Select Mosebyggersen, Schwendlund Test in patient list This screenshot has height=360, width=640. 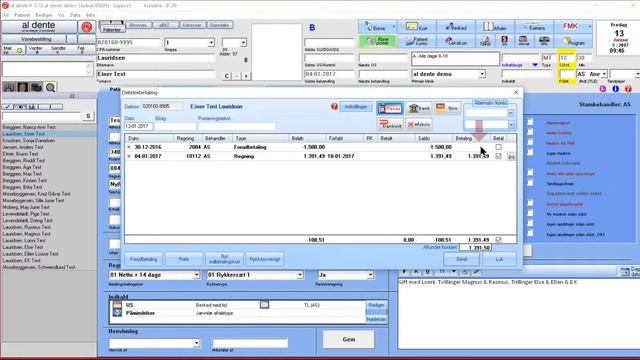[x=39, y=267]
